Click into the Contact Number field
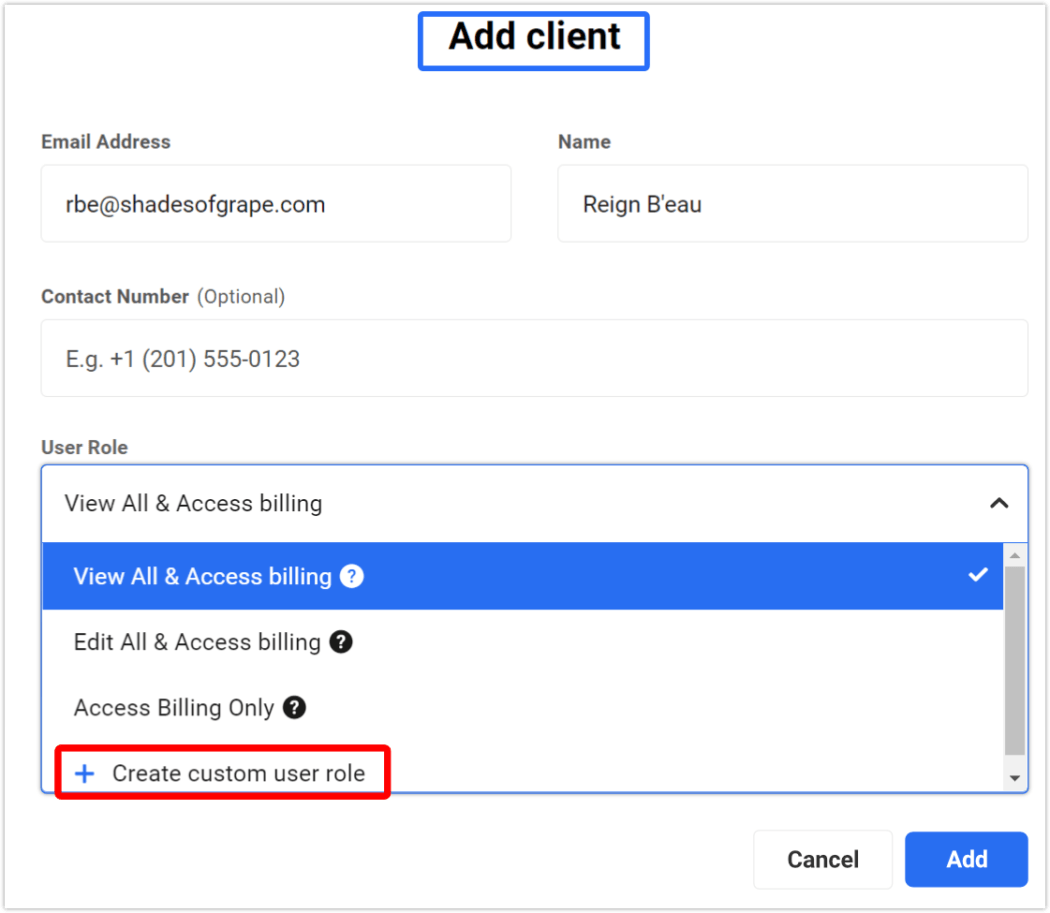The image size is (1050, 913). point(534,358)
